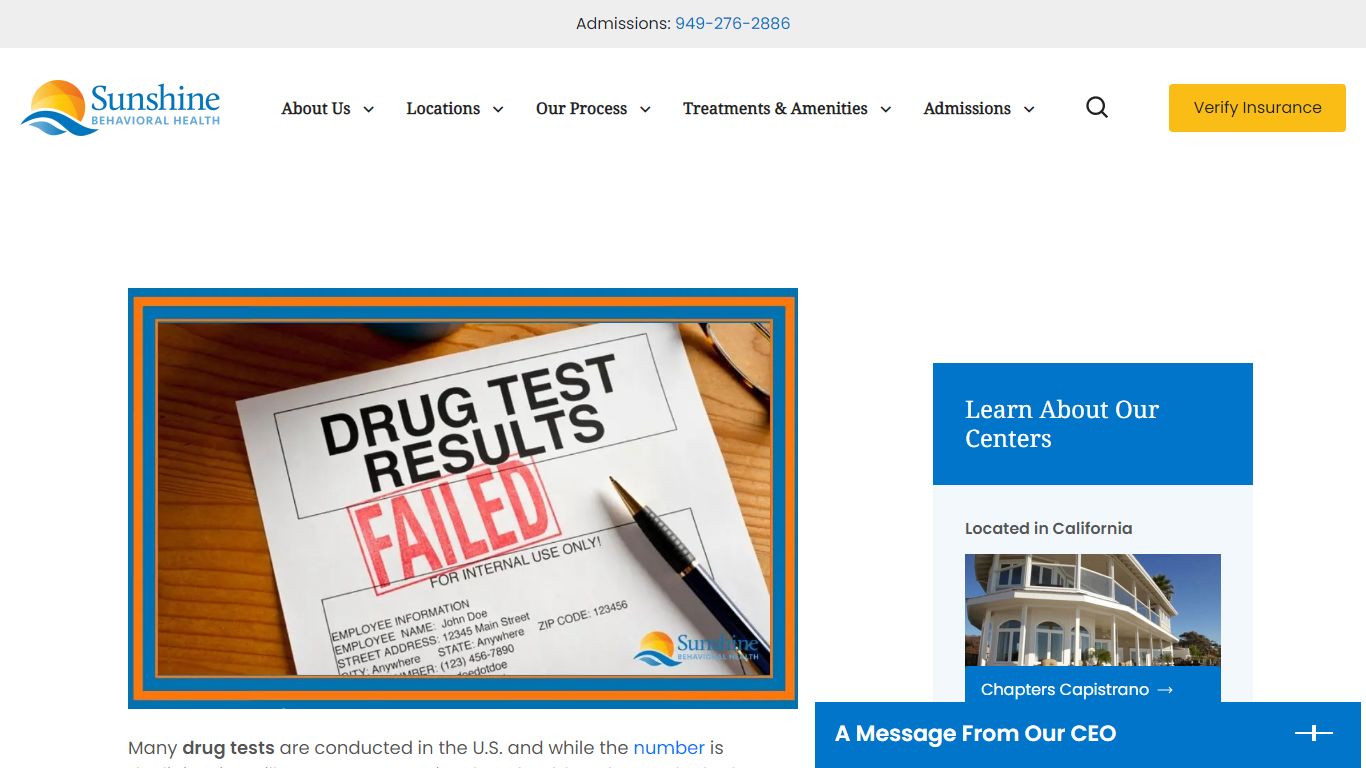Click the Learn About Our Centers heading

1061,424
